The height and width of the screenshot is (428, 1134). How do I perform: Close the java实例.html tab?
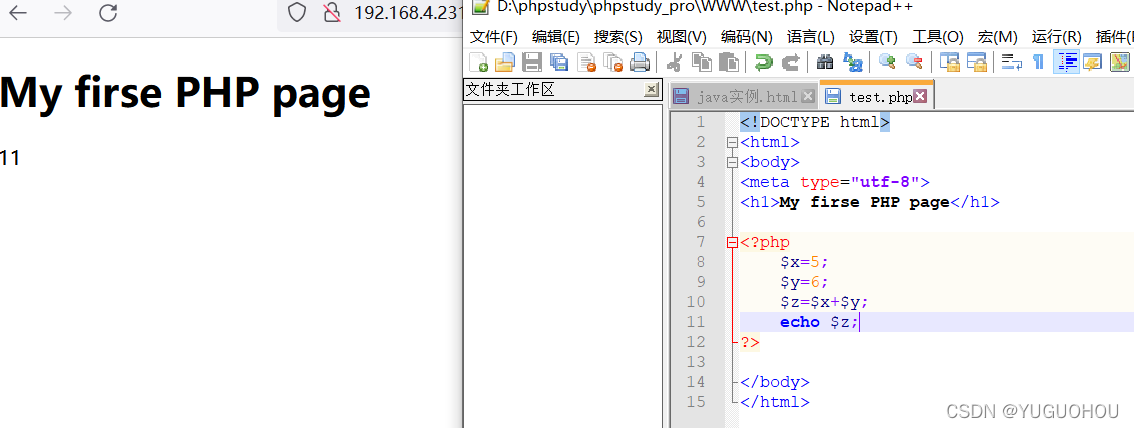(808, 96)
